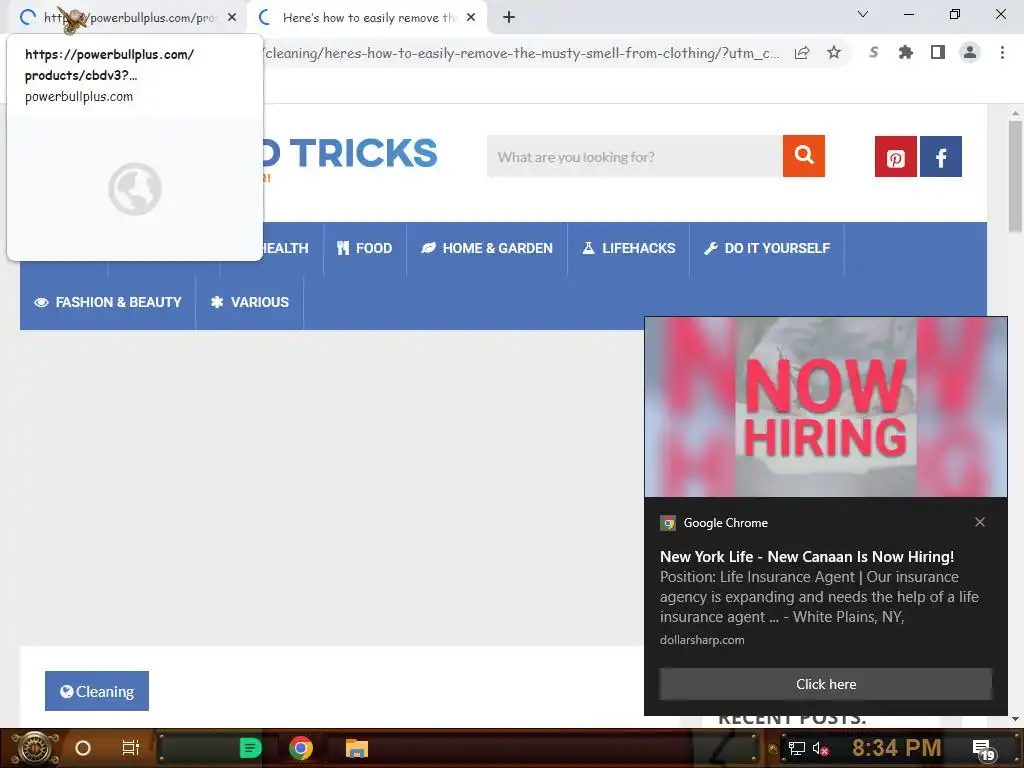The width and height of the screenshot is (1024, 768).
Task: Switch to the powerbullplus.com tab
Action: pyautogui.click(x=128, y=18)
